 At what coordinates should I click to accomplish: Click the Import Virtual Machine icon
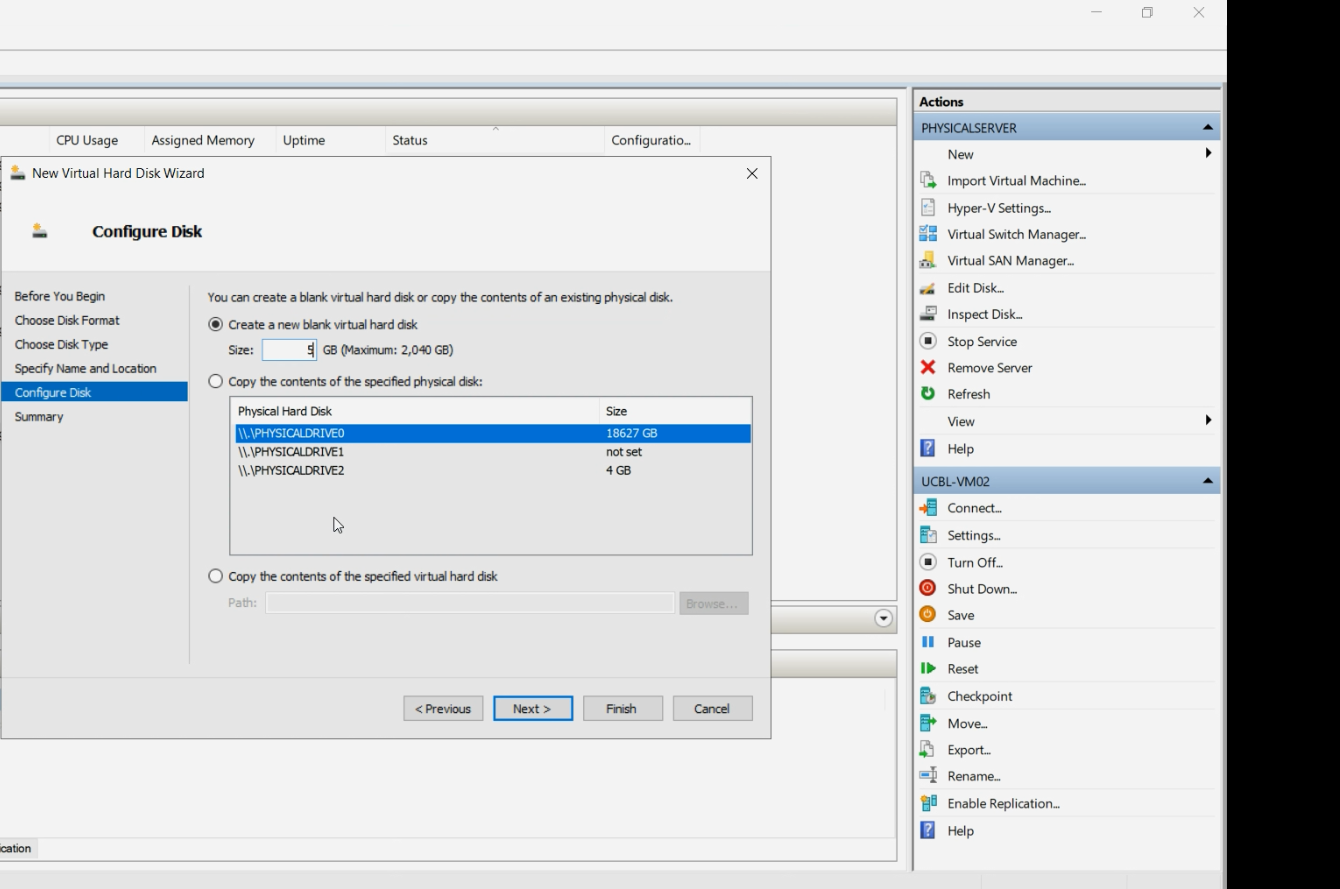928,180
